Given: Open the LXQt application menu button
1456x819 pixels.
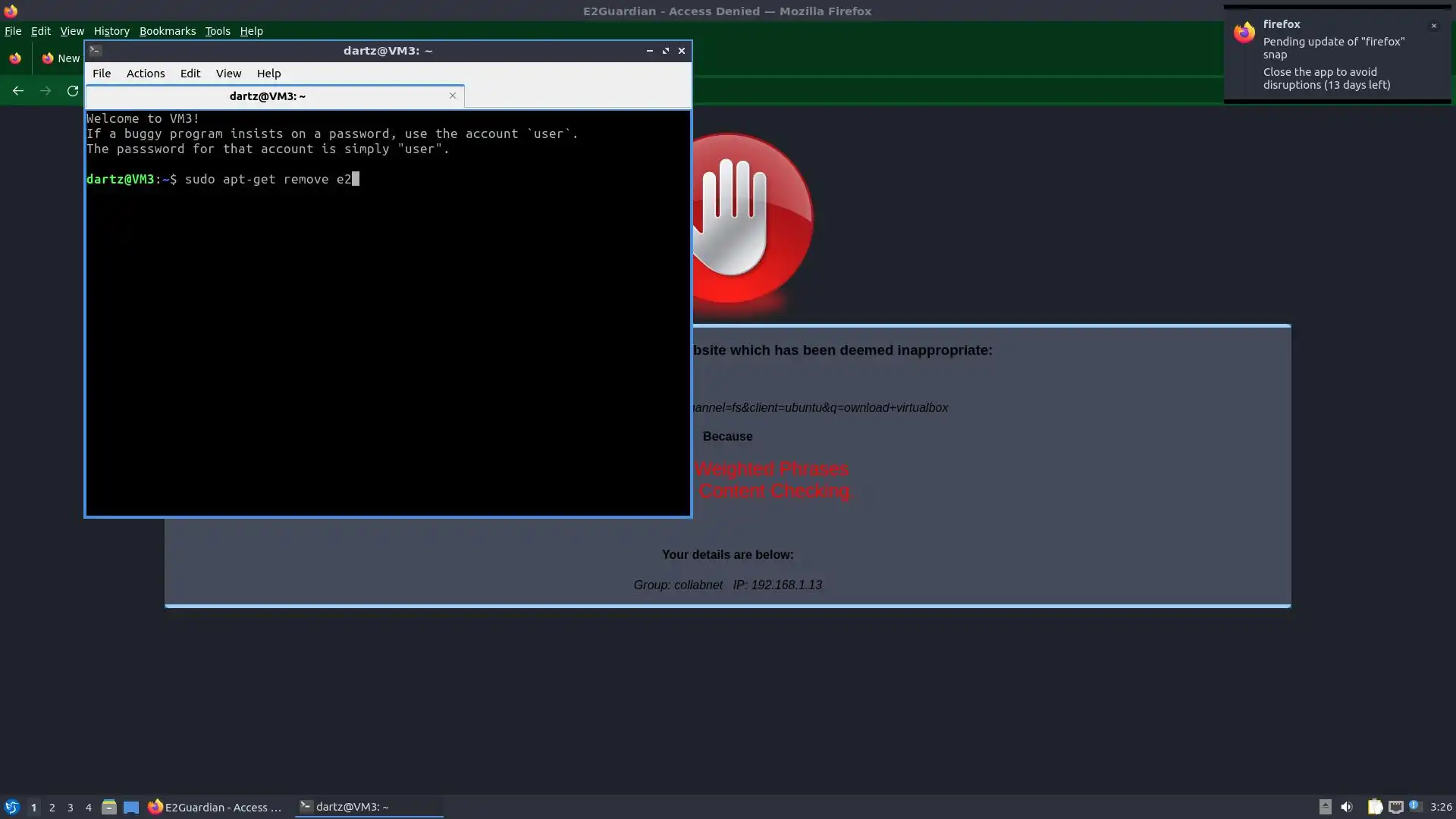Looking at the screenshot, I should click(x=11, y=807).
